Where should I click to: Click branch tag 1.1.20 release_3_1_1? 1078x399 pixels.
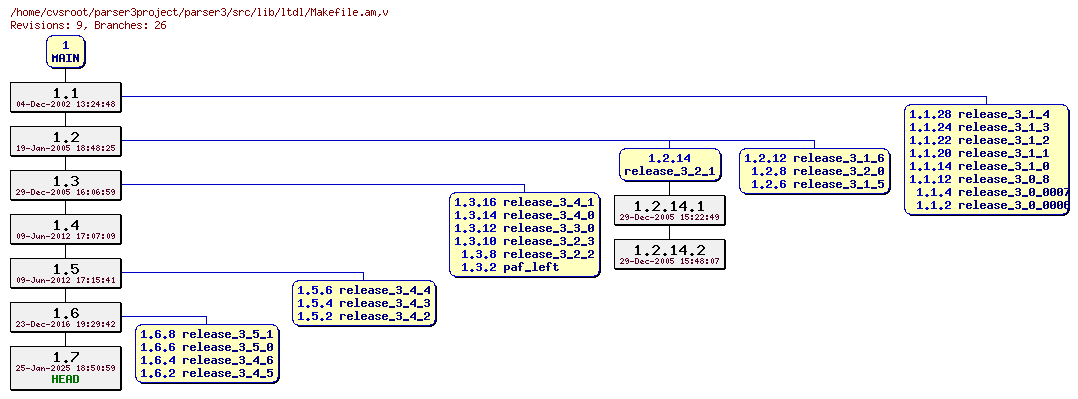point(979,153)
